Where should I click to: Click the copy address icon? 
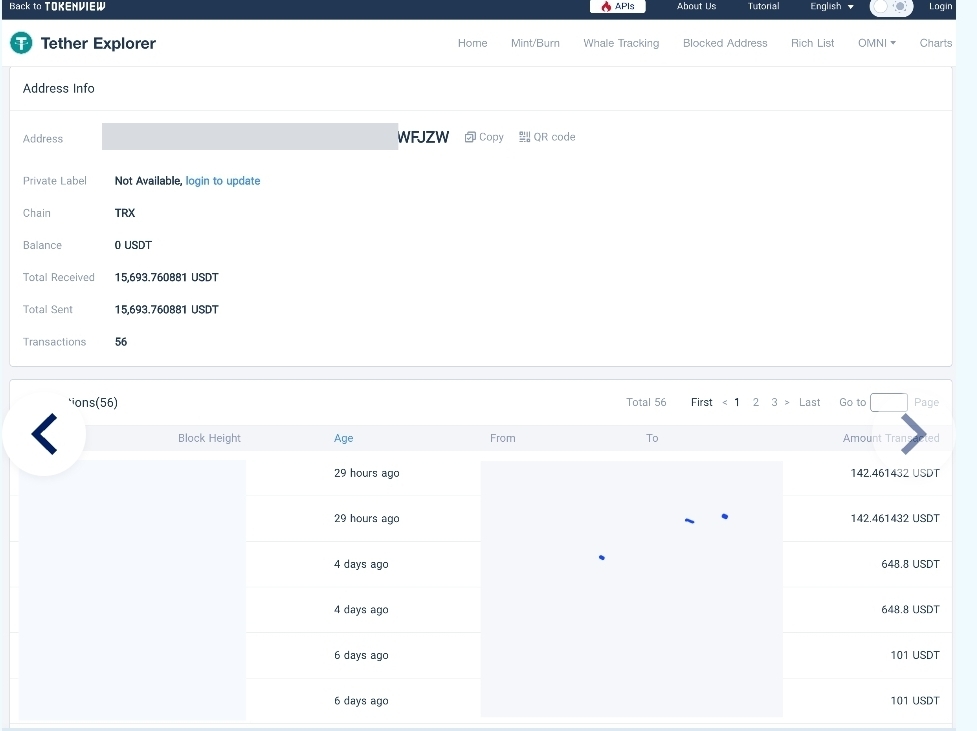coord(470,137)
